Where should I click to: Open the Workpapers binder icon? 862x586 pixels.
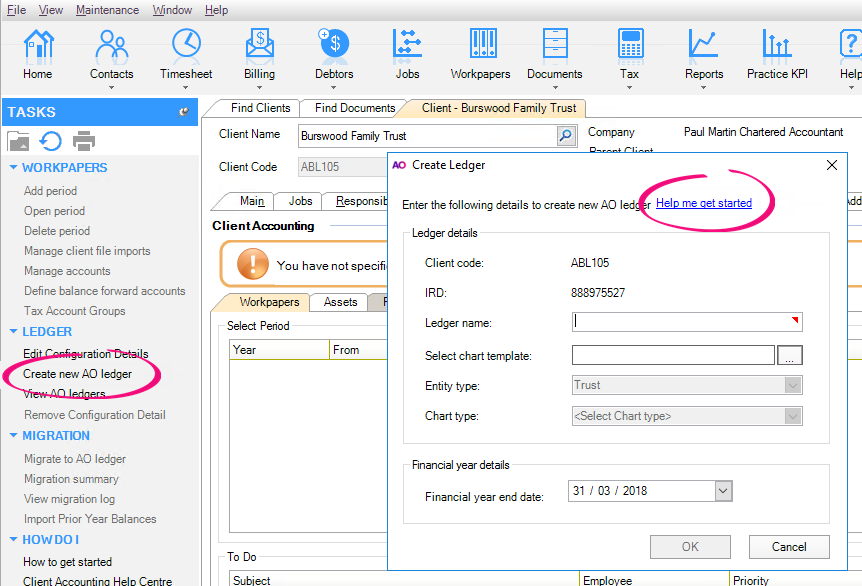[x=481, y=45]
